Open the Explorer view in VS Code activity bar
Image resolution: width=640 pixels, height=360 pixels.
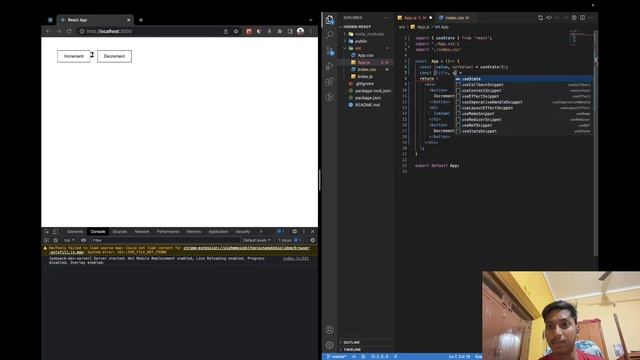coord(330,20)
